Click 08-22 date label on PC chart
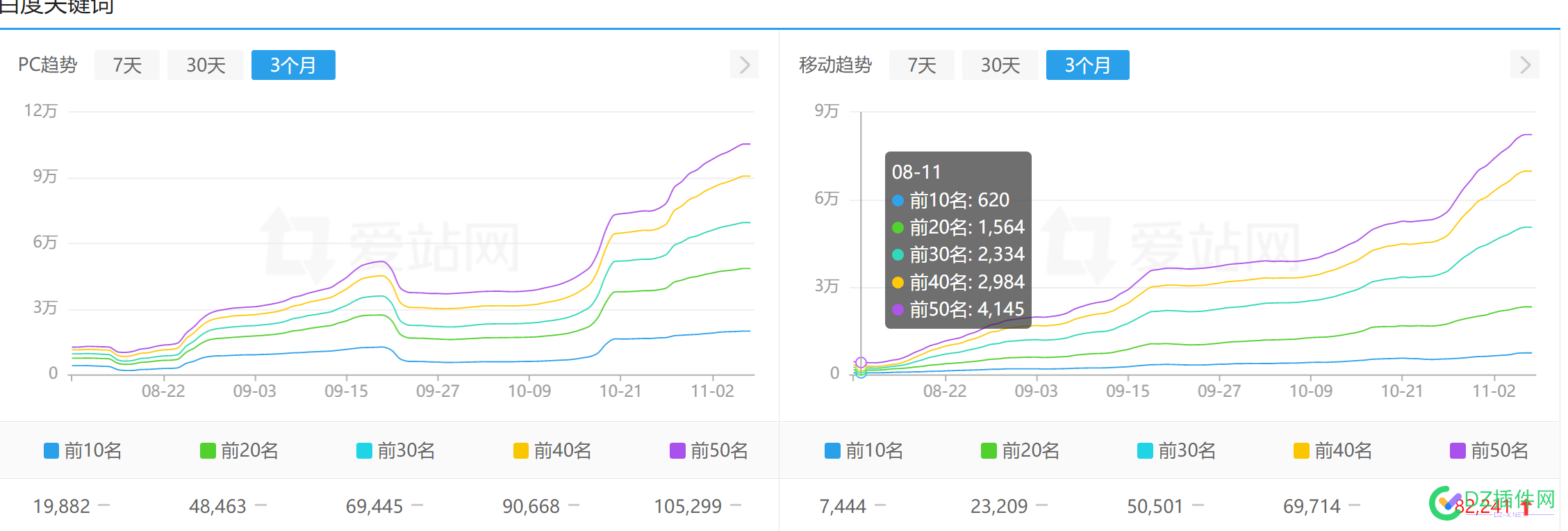1568x531 pixels. 163,391
